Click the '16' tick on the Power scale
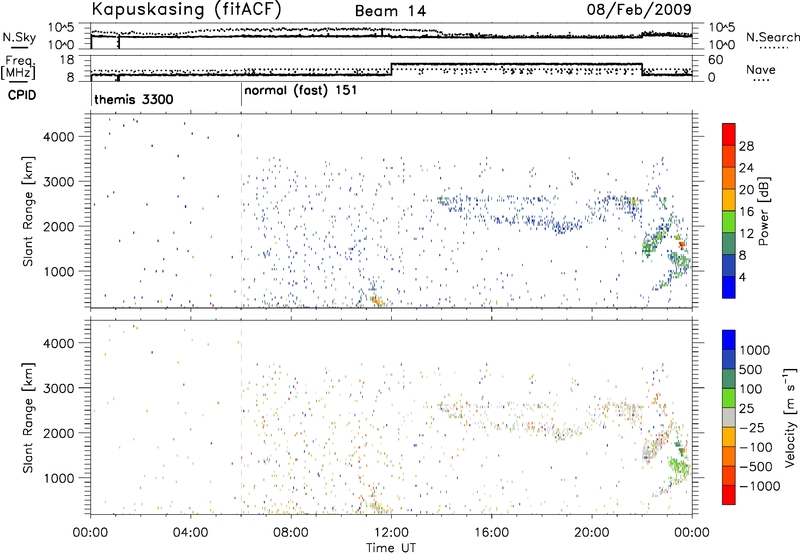Screen dimensions: 800x554 coord(746,212)
